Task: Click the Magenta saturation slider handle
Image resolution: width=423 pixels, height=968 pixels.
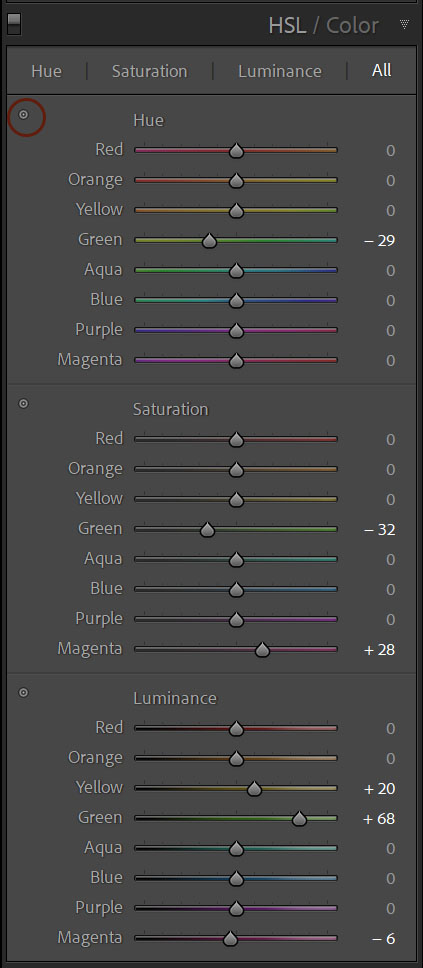Action: (x=262, y=649)
